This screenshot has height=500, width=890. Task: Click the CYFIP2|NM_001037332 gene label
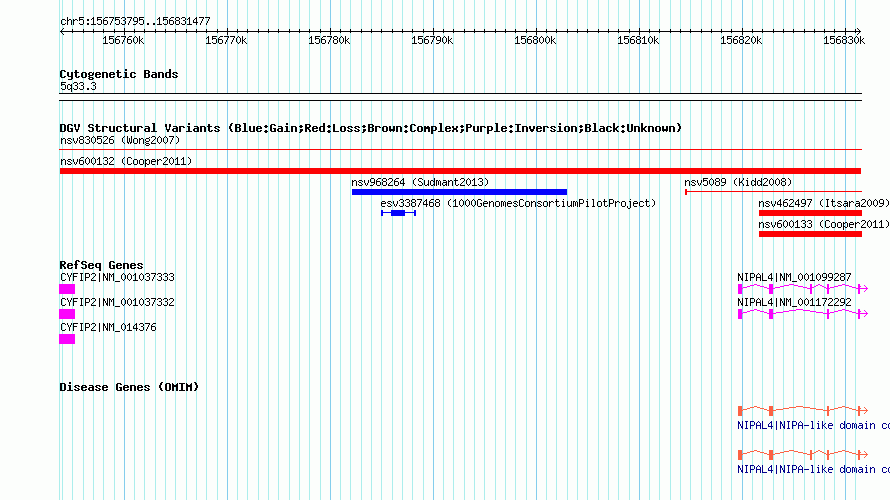117,302
